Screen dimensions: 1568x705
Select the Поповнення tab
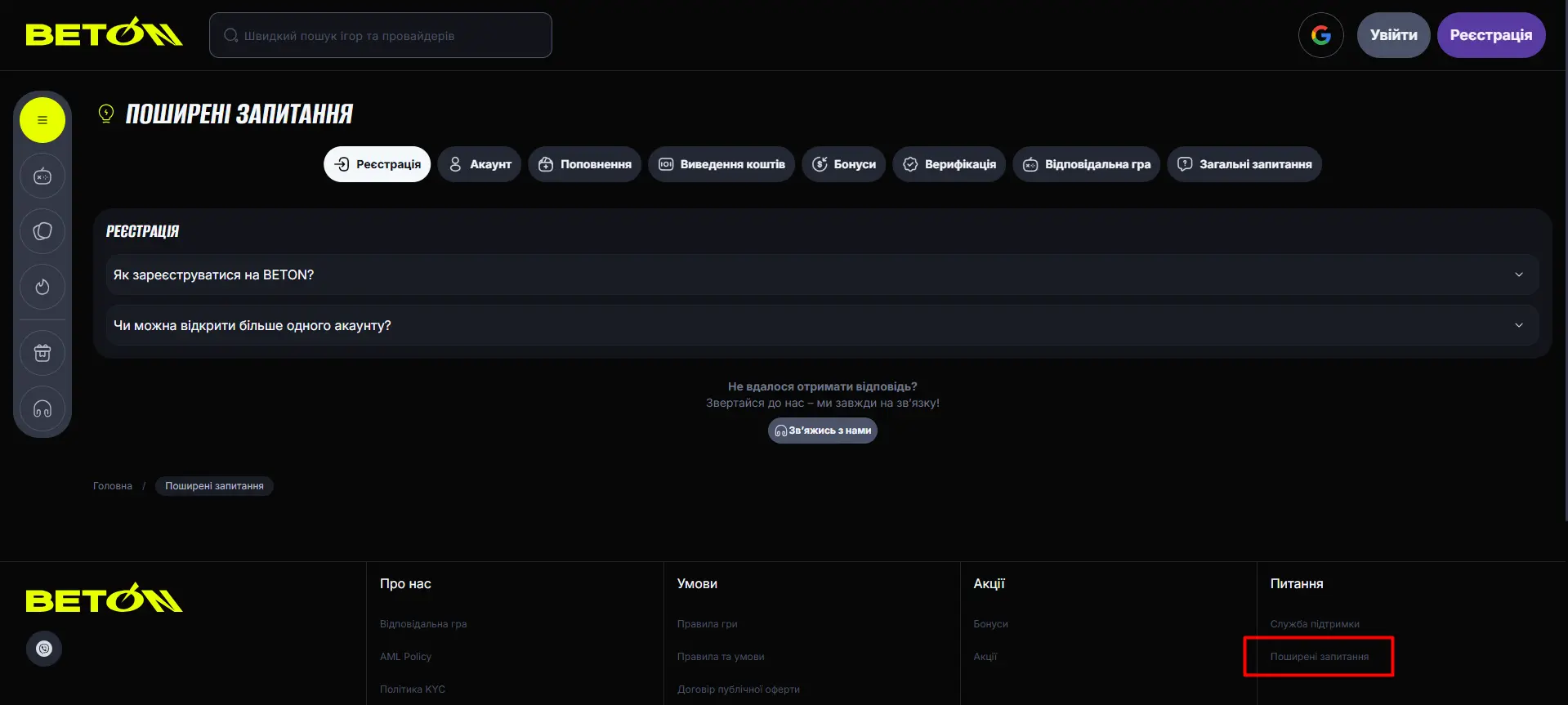(584, 164)
